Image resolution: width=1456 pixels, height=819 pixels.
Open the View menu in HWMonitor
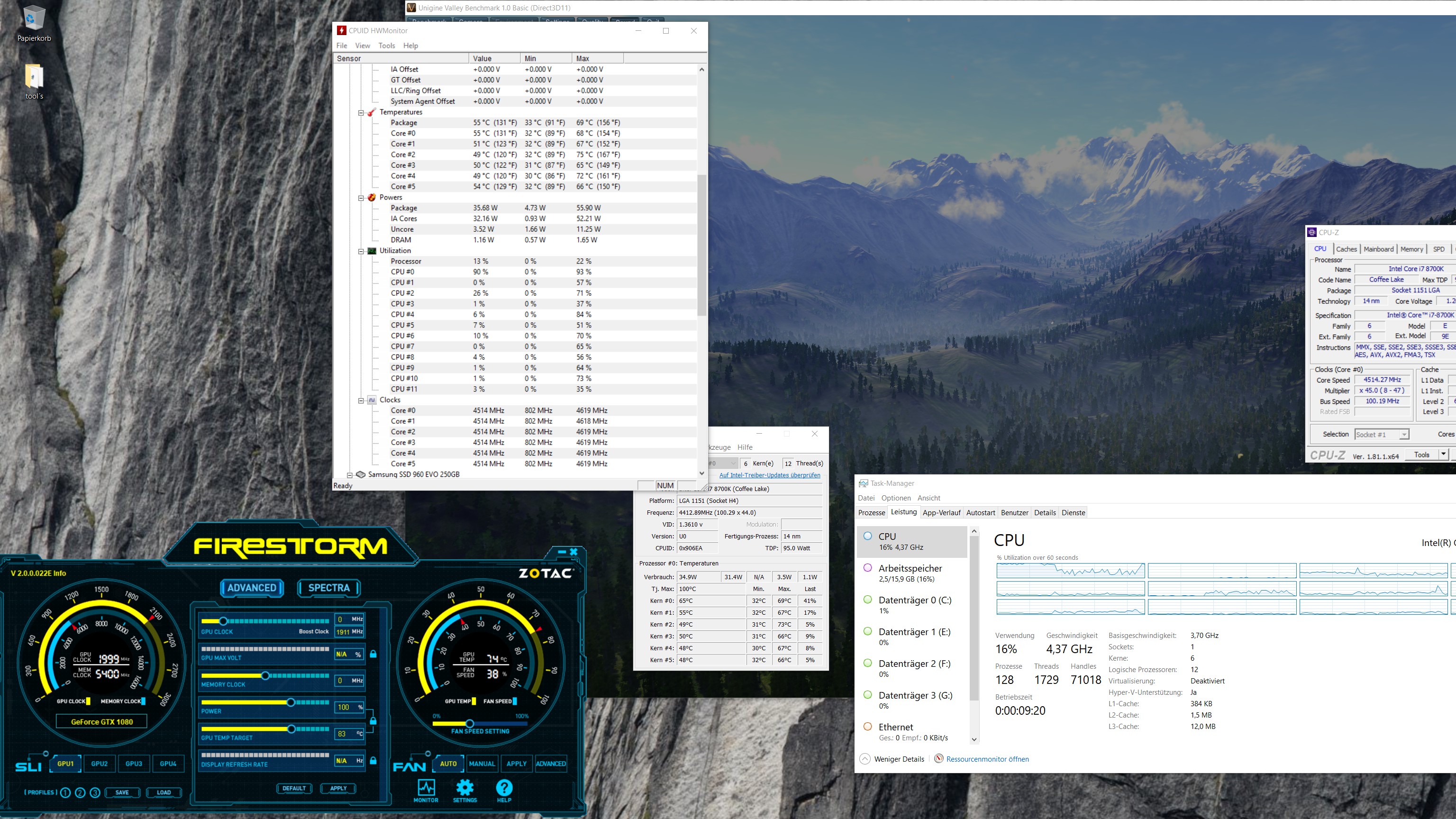pyautogui.click(x=362, y=46)
